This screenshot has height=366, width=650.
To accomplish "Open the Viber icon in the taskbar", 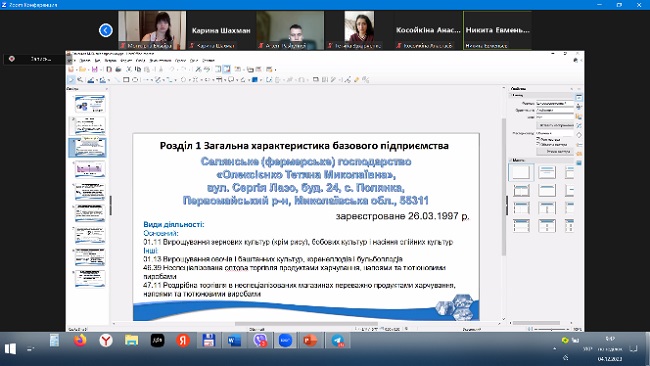I will (260, 340).
